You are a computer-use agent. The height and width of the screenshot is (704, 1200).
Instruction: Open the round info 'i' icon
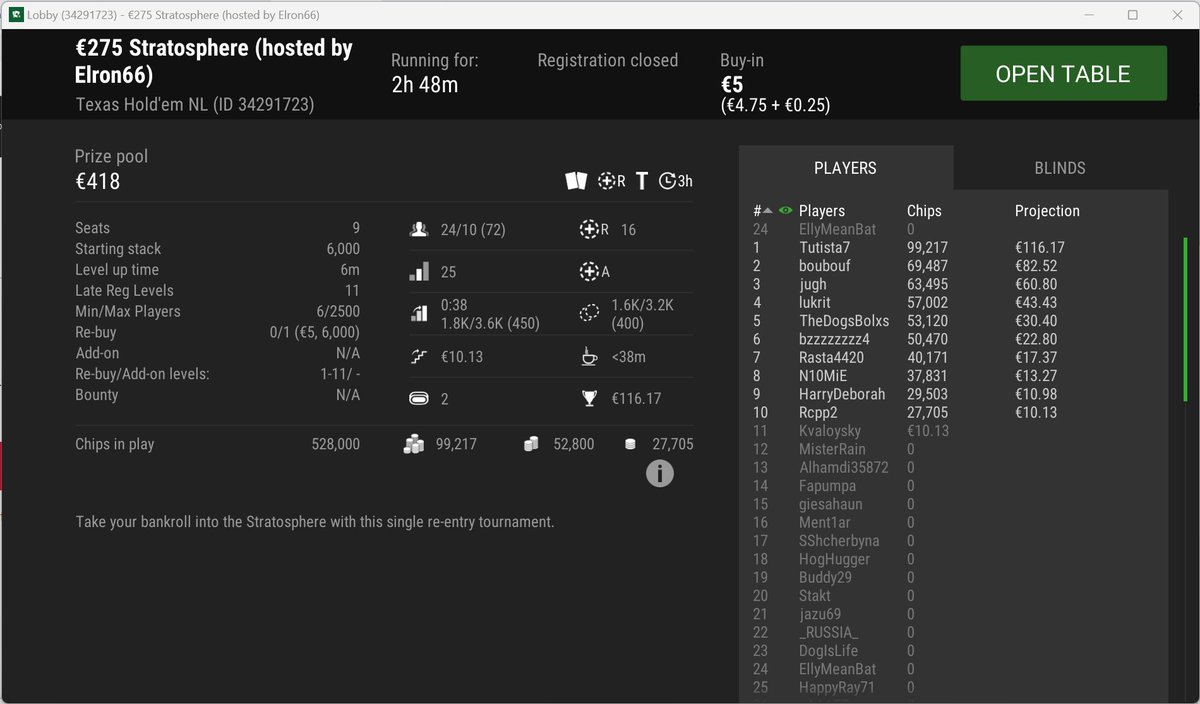click(660, 473)
